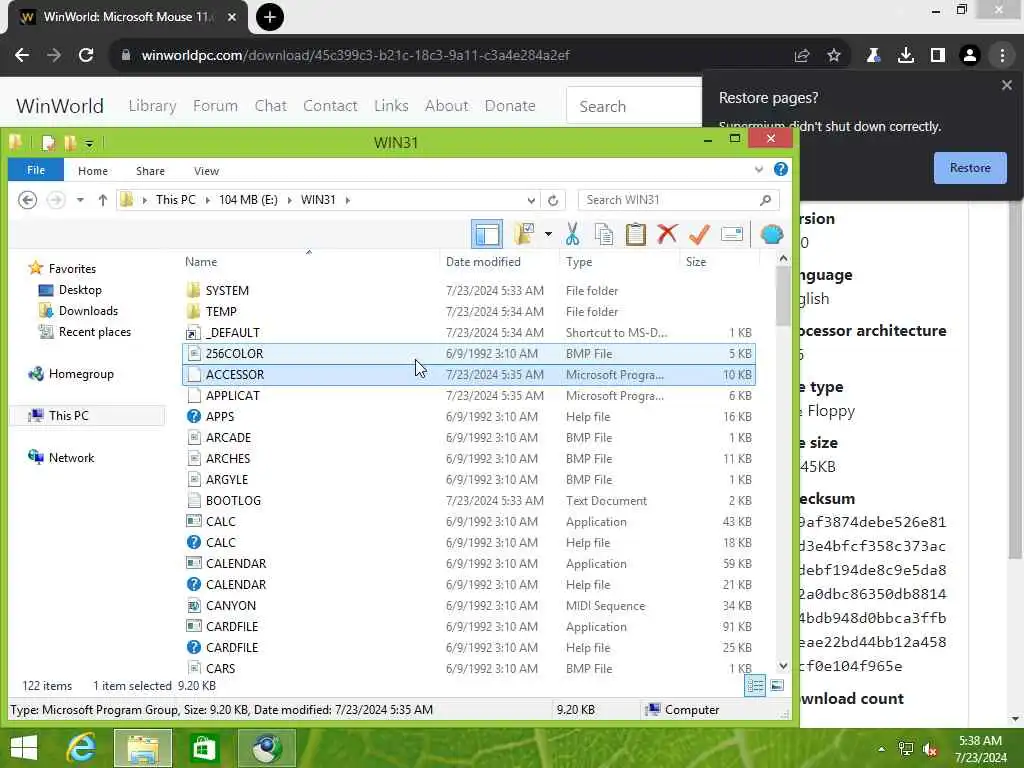
Task: Click 104 MB (E:) breadcrumb segment
Action: click(x=248, y=200)
